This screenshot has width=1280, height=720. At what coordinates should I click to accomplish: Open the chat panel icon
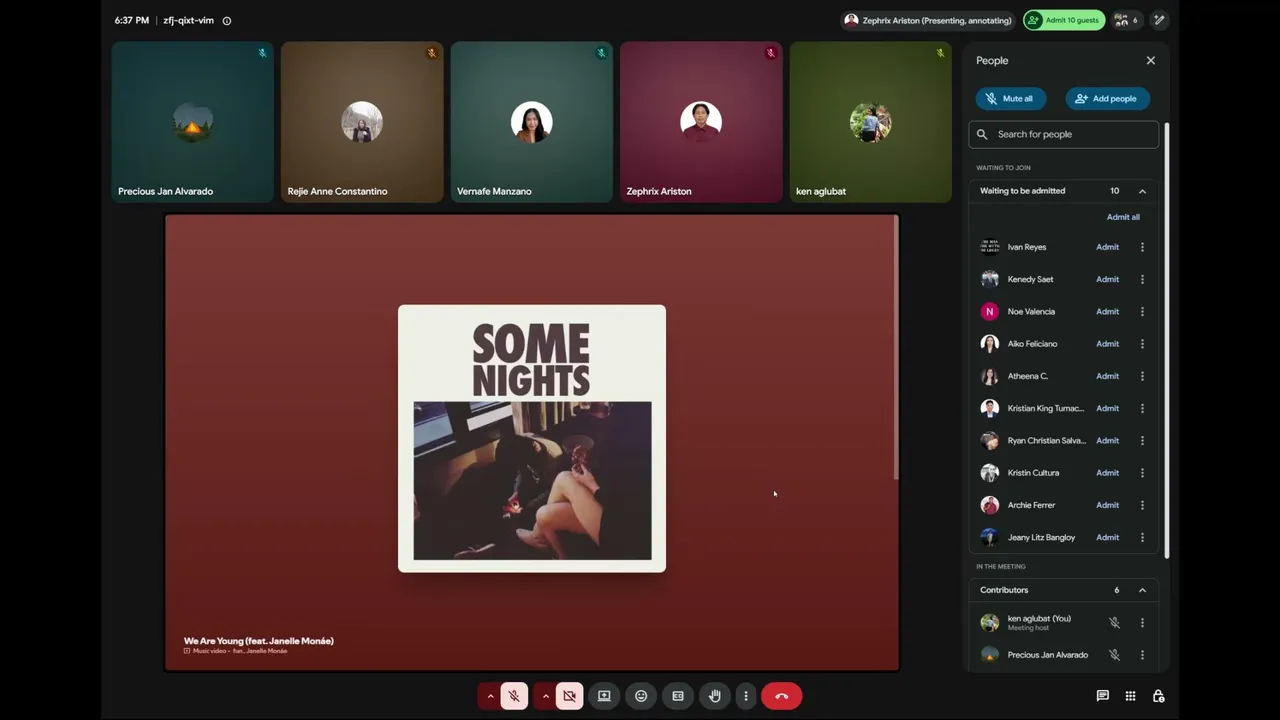point(1102,696)
